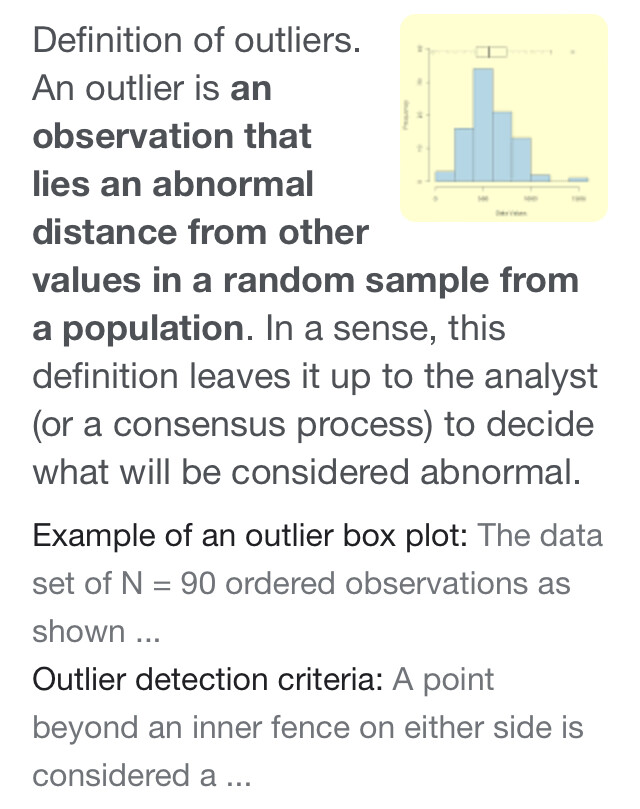Screen dimensions: 640x809
Task: Open the histogram thumbnail image
Action: [x=504, y=118]
